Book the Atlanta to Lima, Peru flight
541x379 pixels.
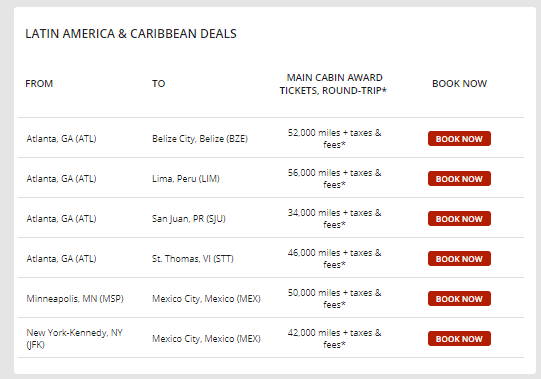(459, 179)
